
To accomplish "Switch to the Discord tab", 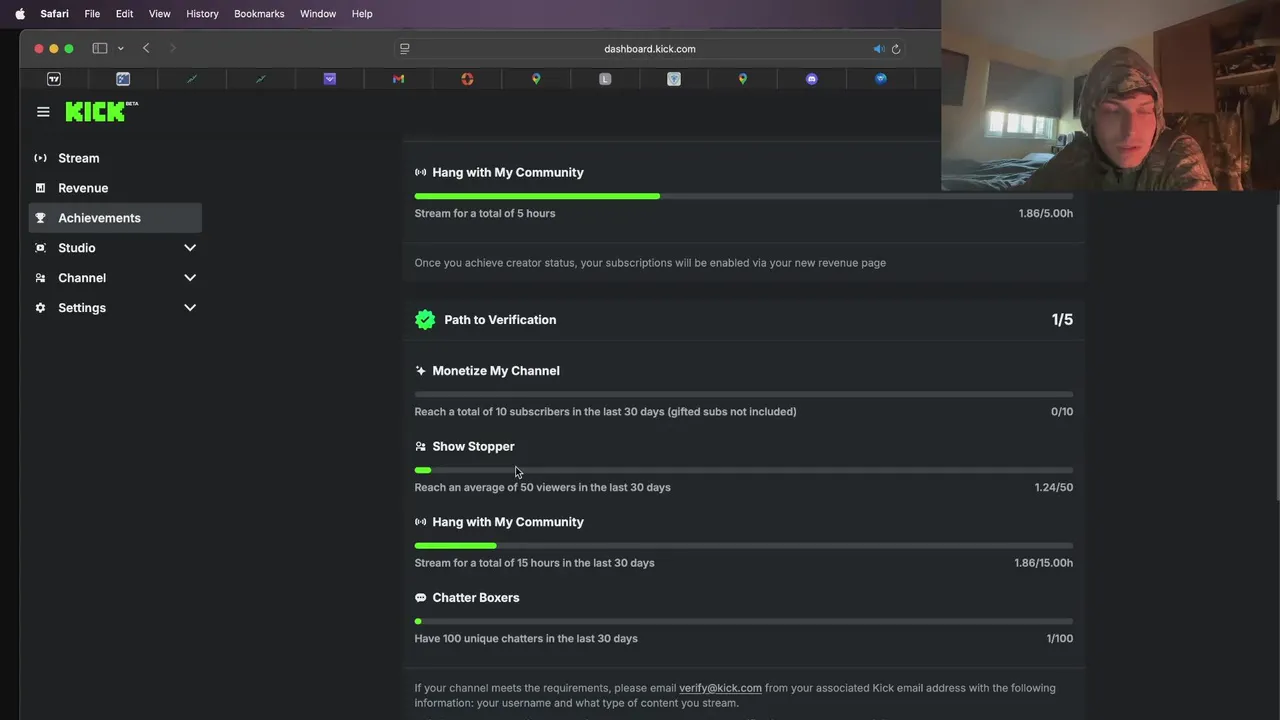I will [812, 79].
